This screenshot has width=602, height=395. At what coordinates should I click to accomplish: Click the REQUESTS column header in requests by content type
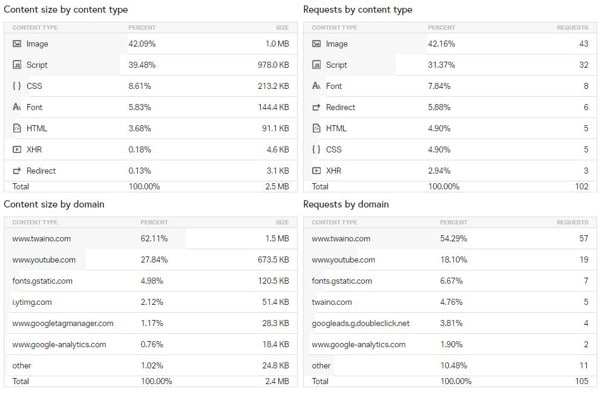(x=572, y=28)
